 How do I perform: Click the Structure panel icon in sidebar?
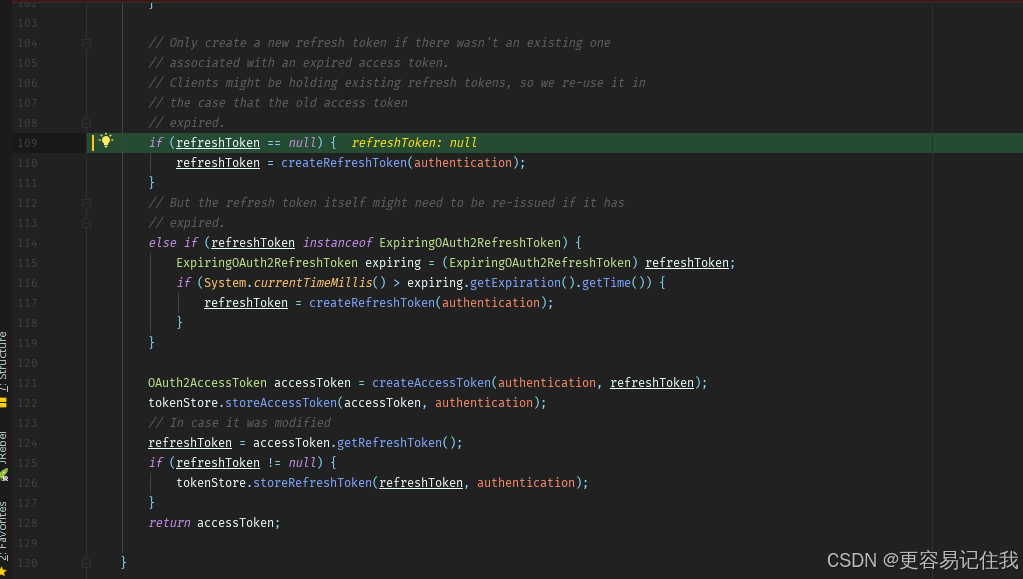3,402
